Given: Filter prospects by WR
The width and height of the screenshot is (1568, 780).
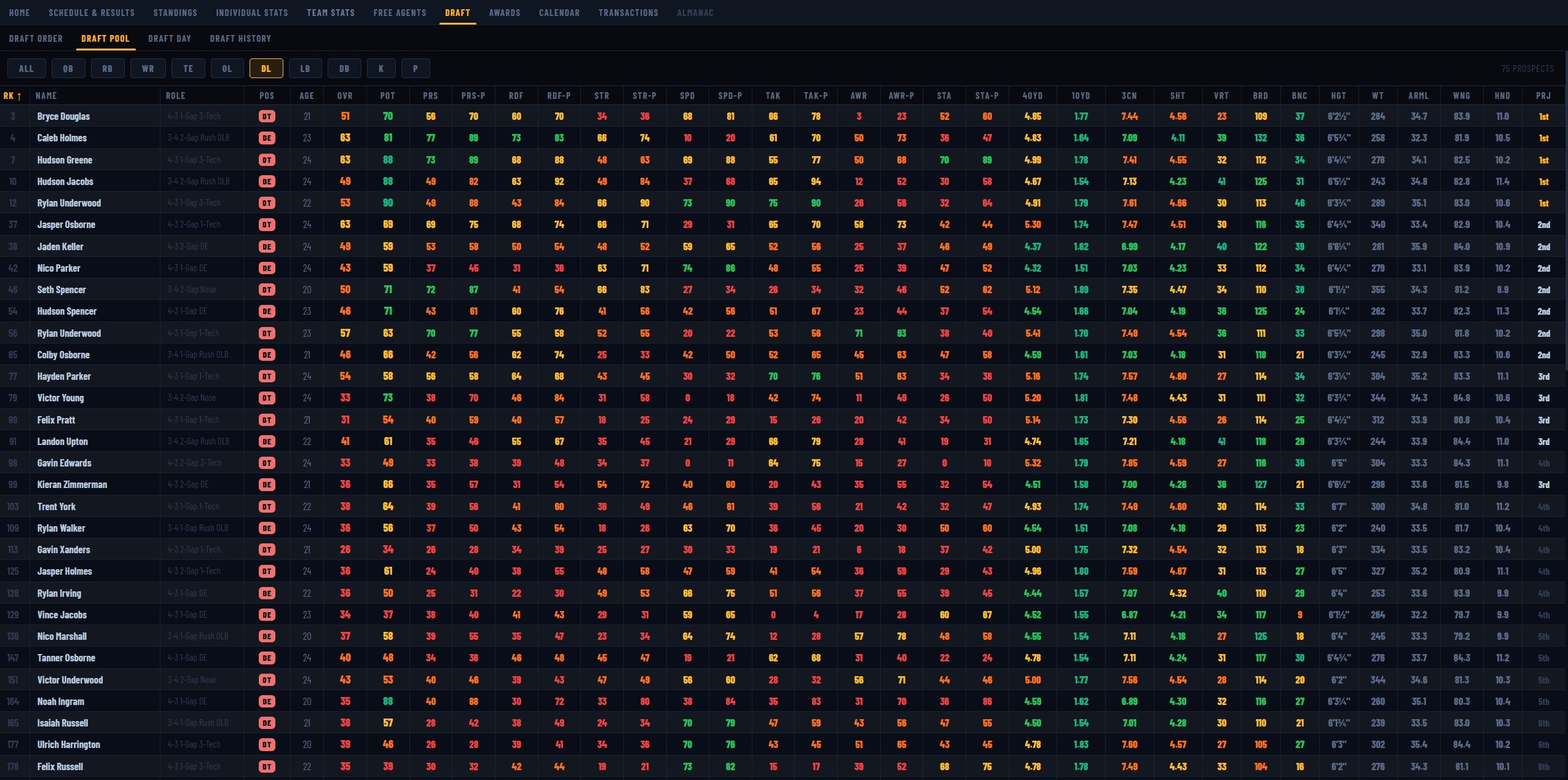Looking at the screenshot, I should click(x=148, y=68).
